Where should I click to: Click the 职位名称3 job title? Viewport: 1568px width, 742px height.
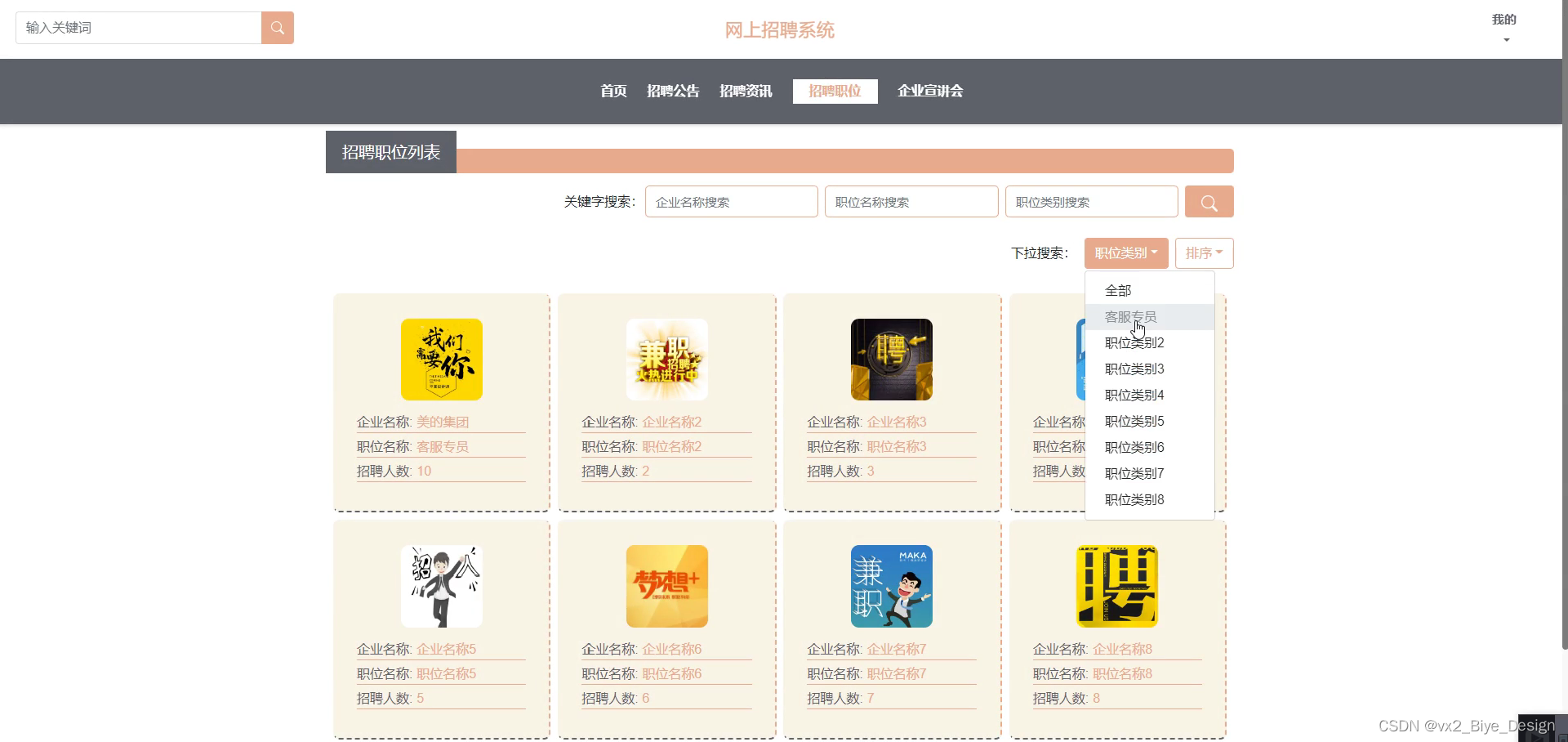pyautogui.click(x=897, y=447)
